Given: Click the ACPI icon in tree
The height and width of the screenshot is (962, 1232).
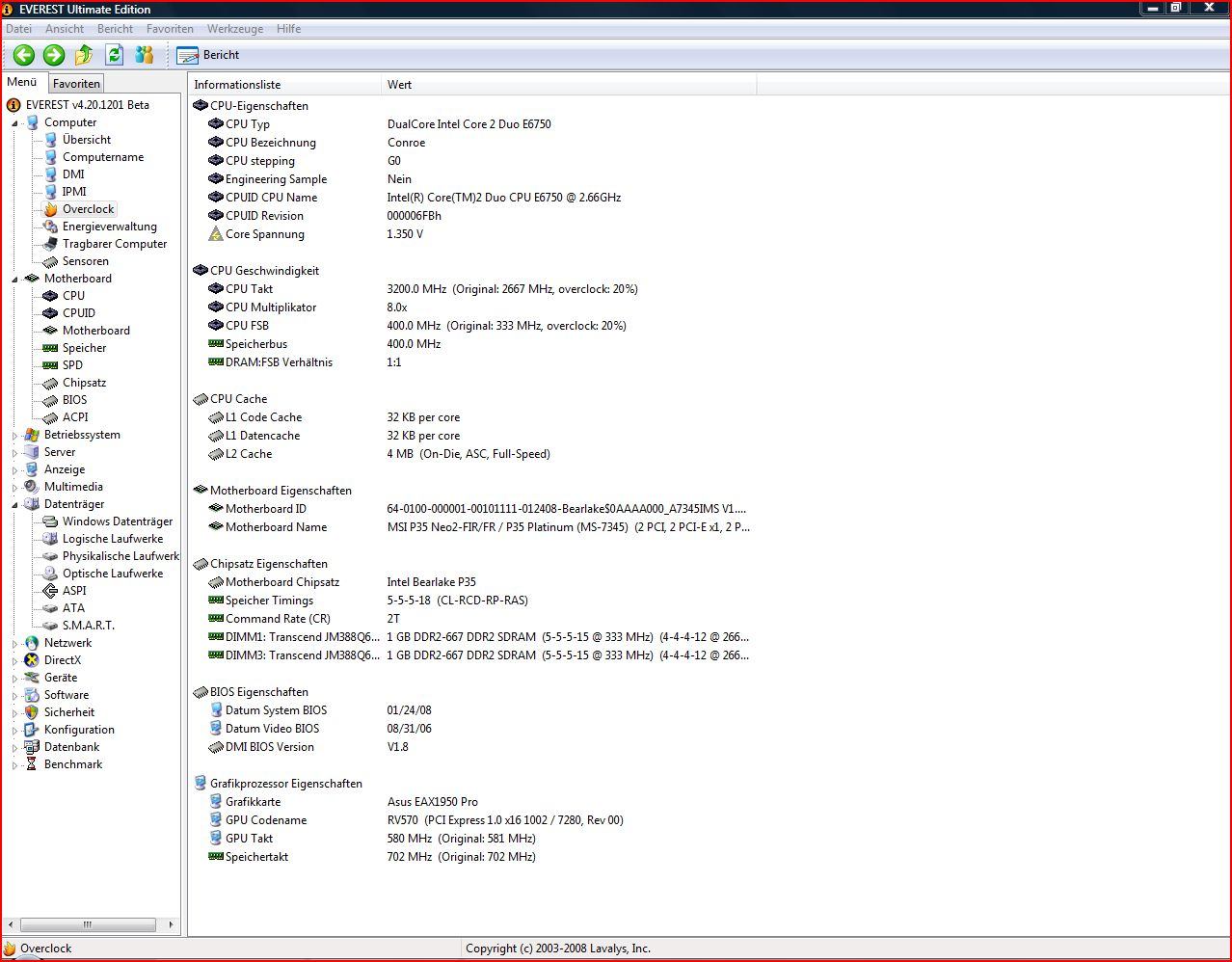Looking at the screenshot, I should pyautogui.click(x=51, y=417).
